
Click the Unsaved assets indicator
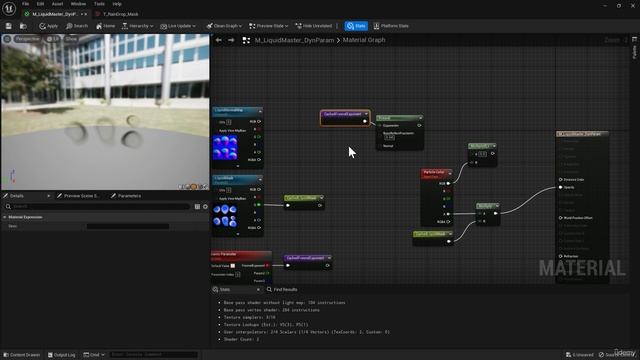(x=580, y=355)
